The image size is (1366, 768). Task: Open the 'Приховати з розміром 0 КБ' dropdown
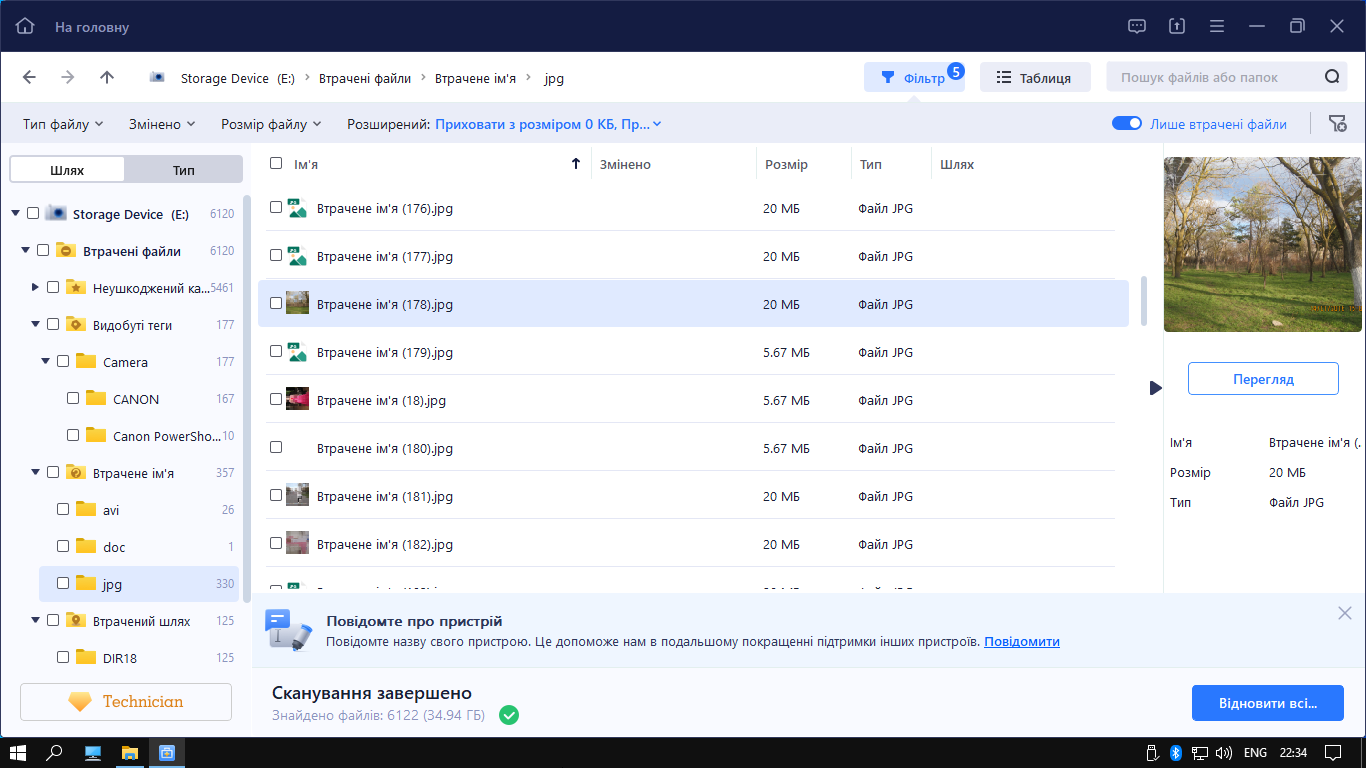[x=548, y=124]
